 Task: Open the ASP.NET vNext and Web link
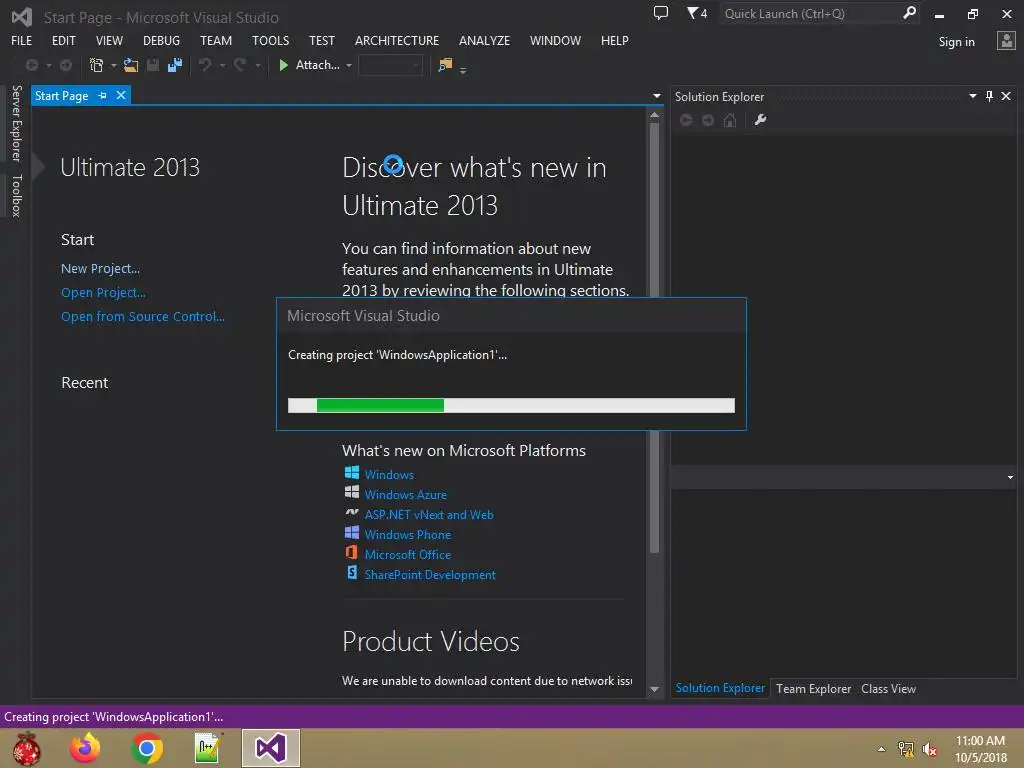pyautogui.click(x=429, y=515)
